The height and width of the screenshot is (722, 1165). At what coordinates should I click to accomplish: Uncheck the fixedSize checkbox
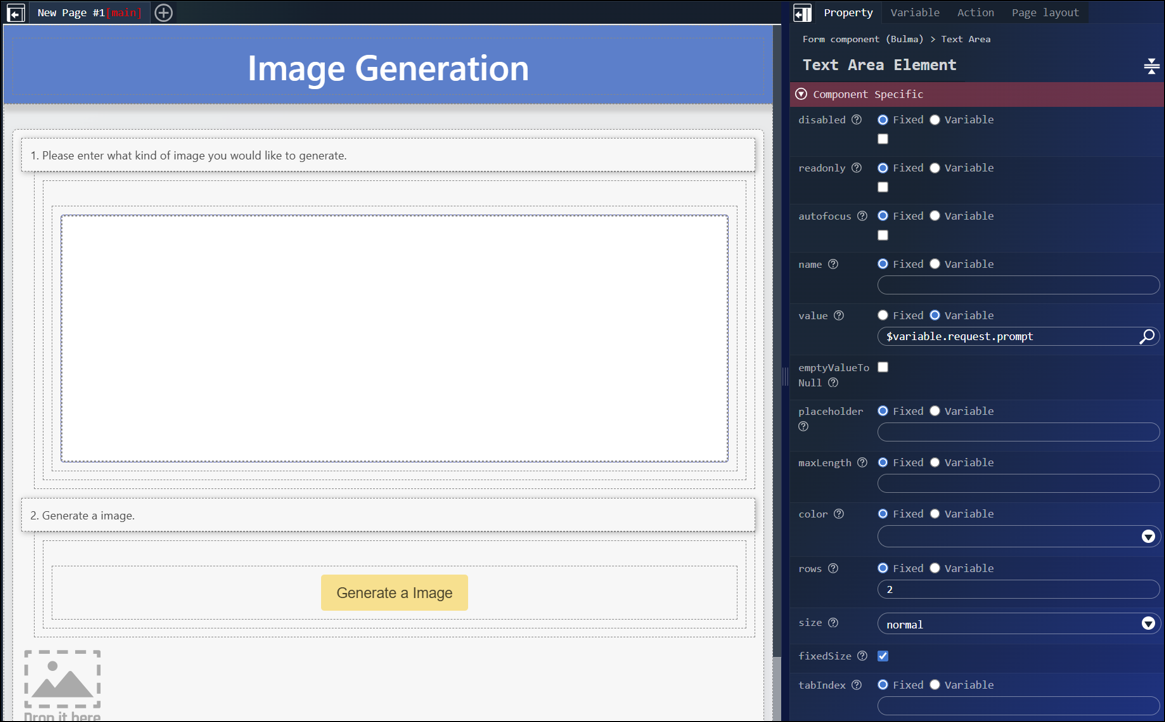883,656
